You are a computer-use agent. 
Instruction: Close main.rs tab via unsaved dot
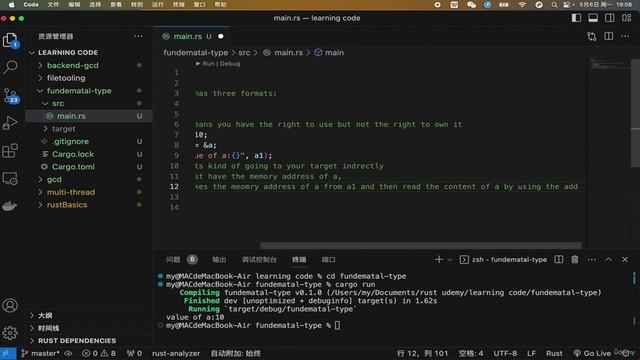(221, 36)
